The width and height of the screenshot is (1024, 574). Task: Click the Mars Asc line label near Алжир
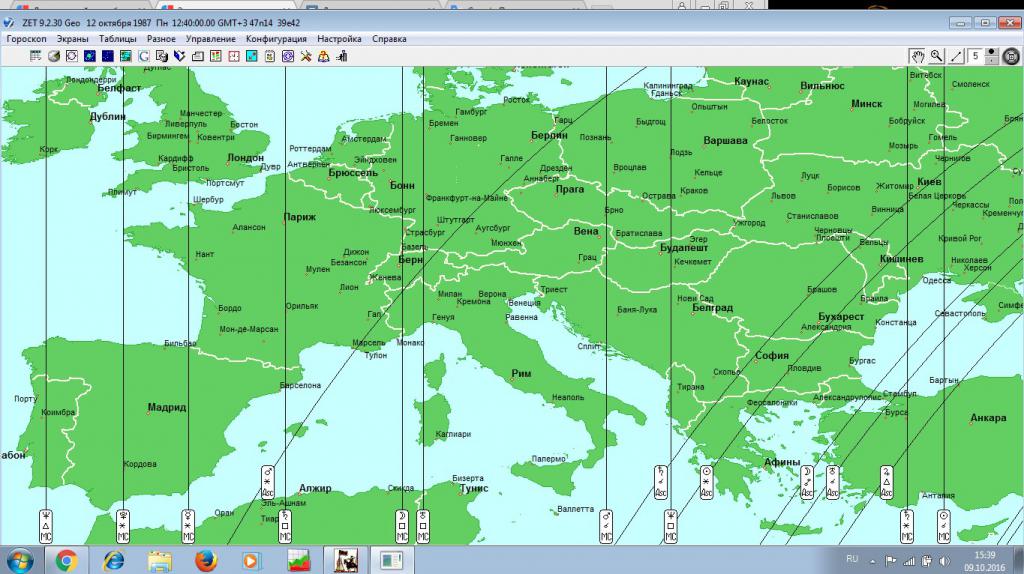click(x=267, y=482)
